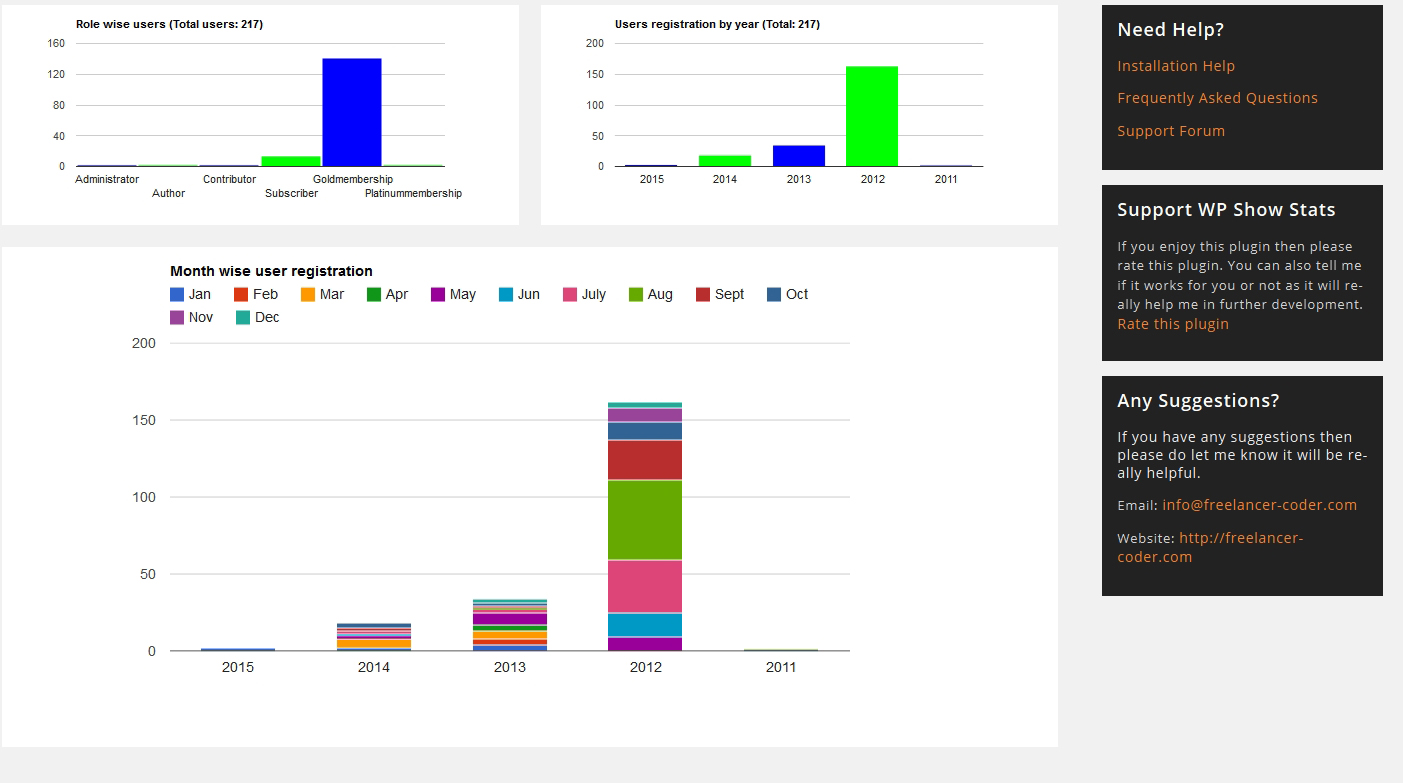Click the July legend color swatch
The width and height of the screenshot is (1403, 783).
point(570,294)
